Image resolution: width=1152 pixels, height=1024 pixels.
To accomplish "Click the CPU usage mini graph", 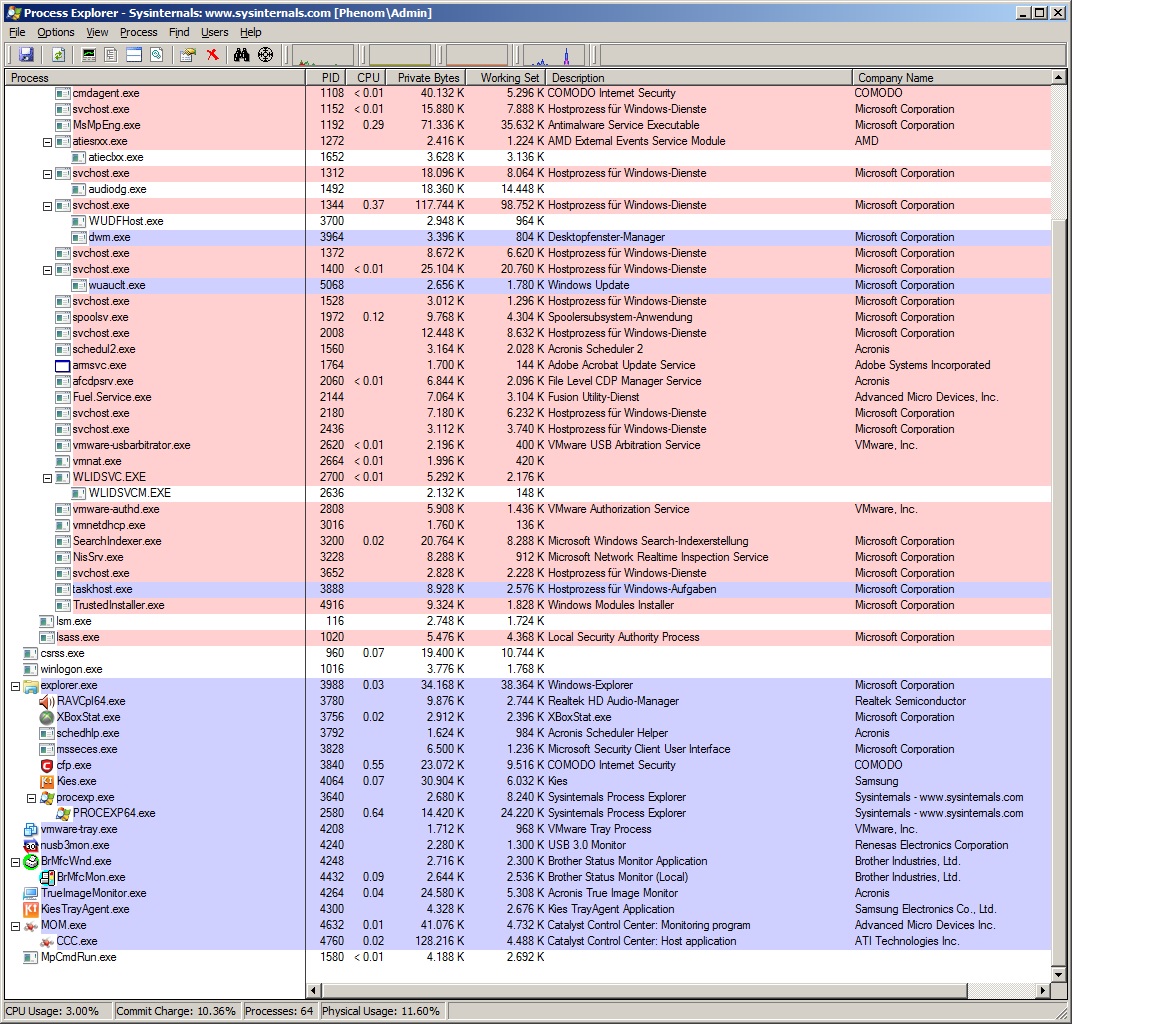I will coord(323,55).
